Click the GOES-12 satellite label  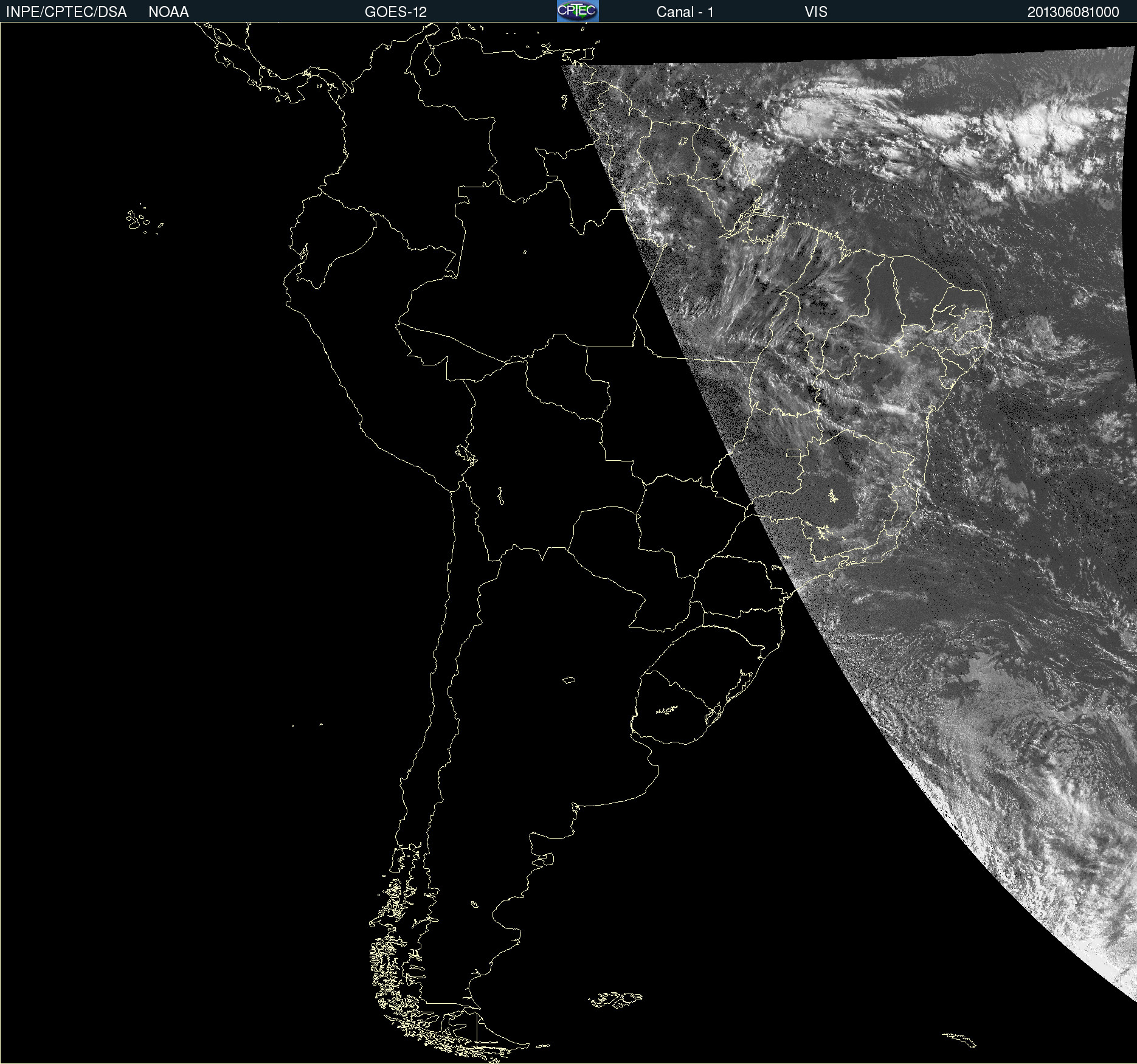(396, 12)
